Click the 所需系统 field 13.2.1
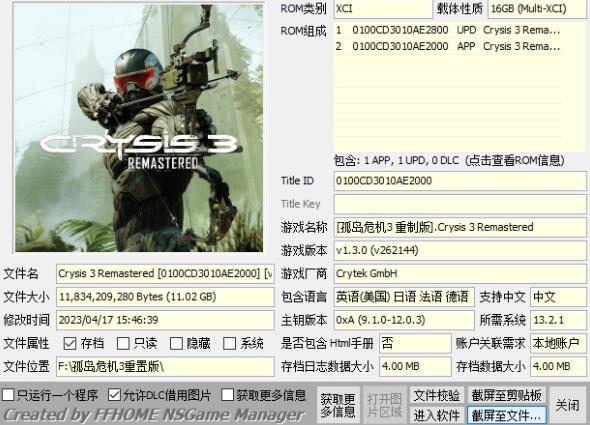The height and width of the screenshot is (425, 590). pyautogui.click(x=558, y=320)
